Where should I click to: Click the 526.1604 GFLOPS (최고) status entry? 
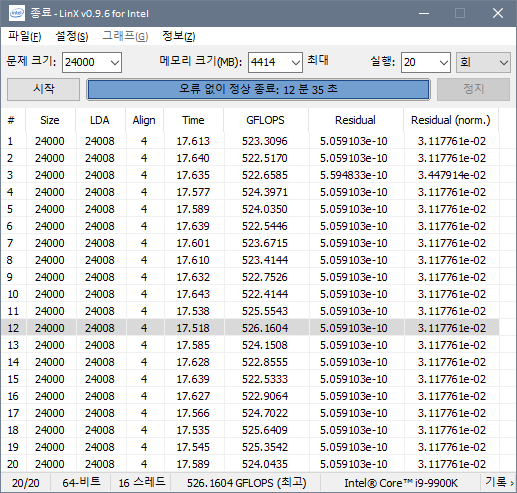(x=246, y=482)
